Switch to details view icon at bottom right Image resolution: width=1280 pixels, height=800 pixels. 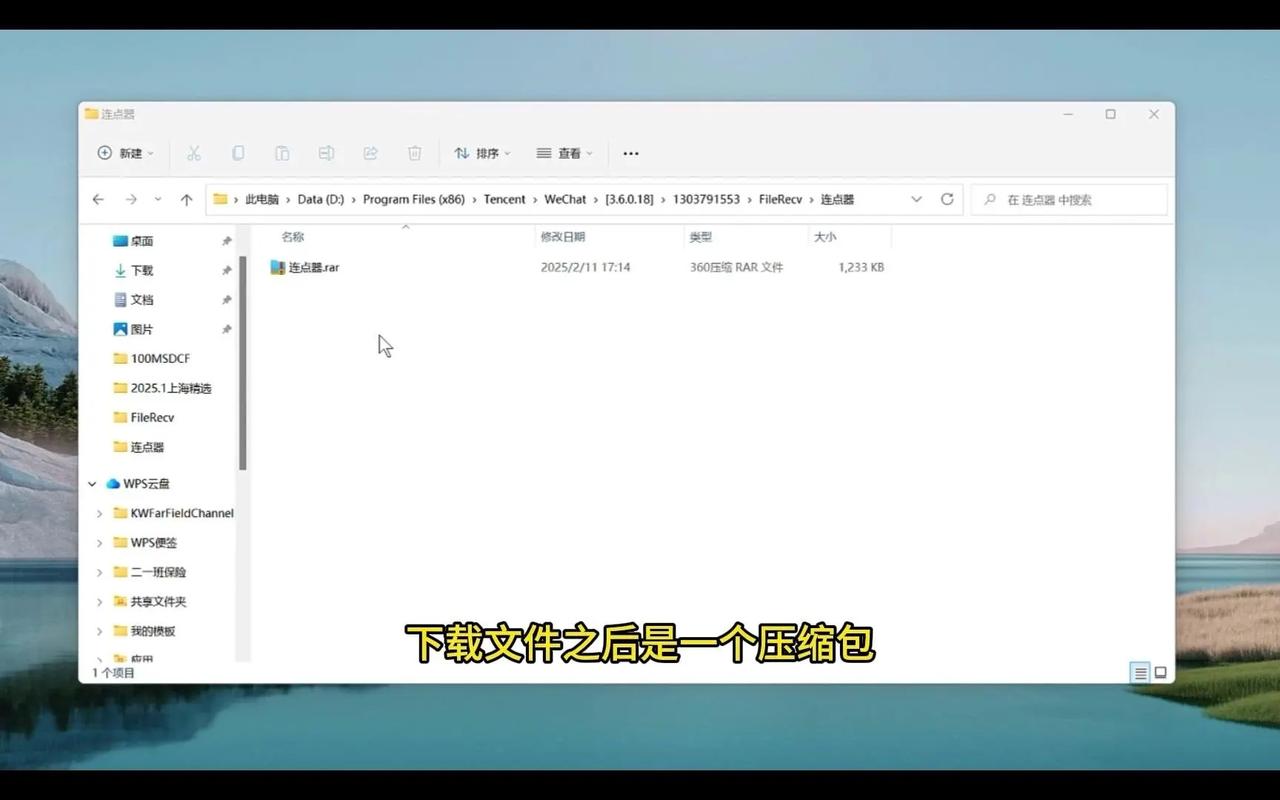click(x=1140, y=673)
